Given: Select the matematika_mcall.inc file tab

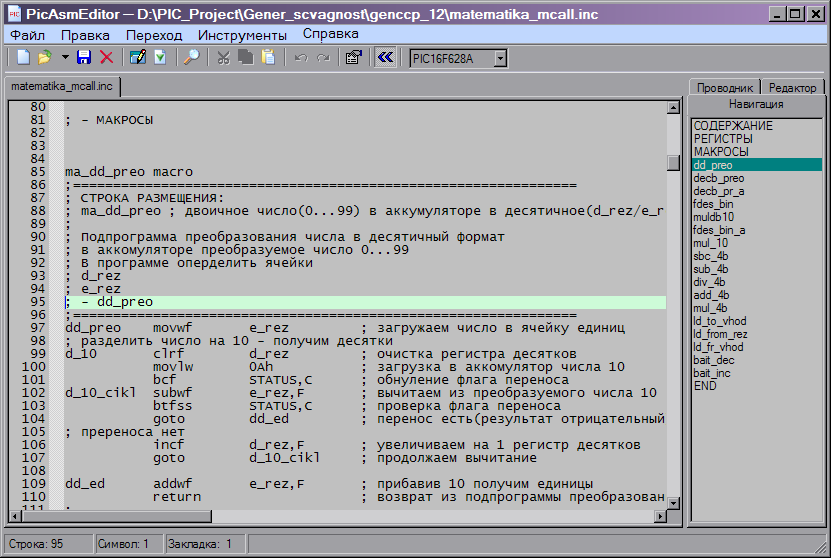Looking at the screenshot, I should pyautogui.click(x=62, y=86).
